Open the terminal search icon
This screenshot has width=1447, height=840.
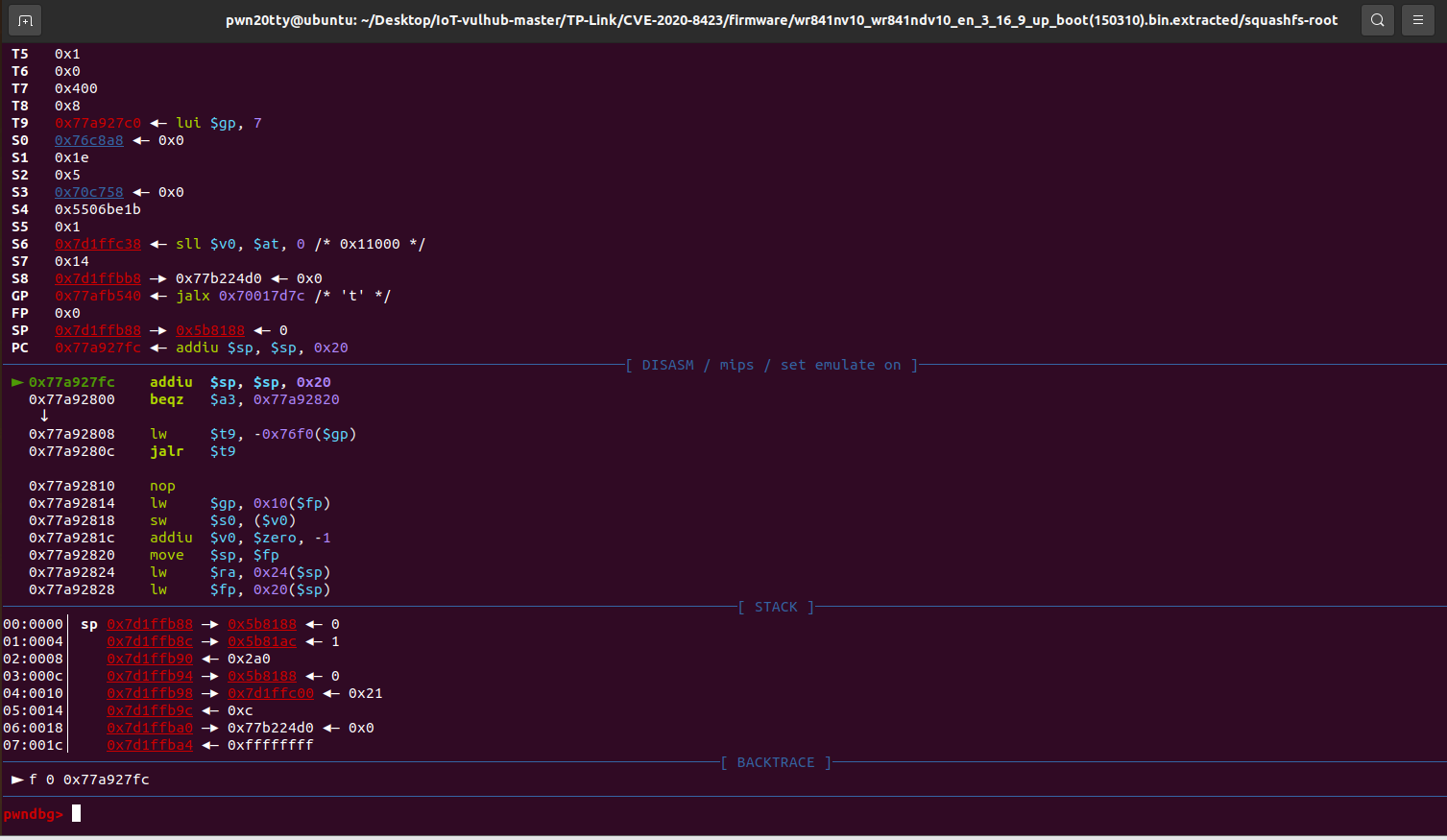point(1377,19)
